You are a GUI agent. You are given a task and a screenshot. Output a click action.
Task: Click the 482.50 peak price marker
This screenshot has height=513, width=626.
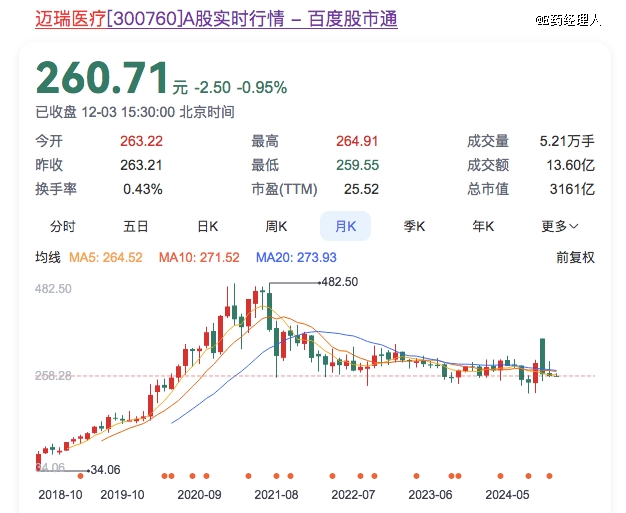(x=338, y=283)
